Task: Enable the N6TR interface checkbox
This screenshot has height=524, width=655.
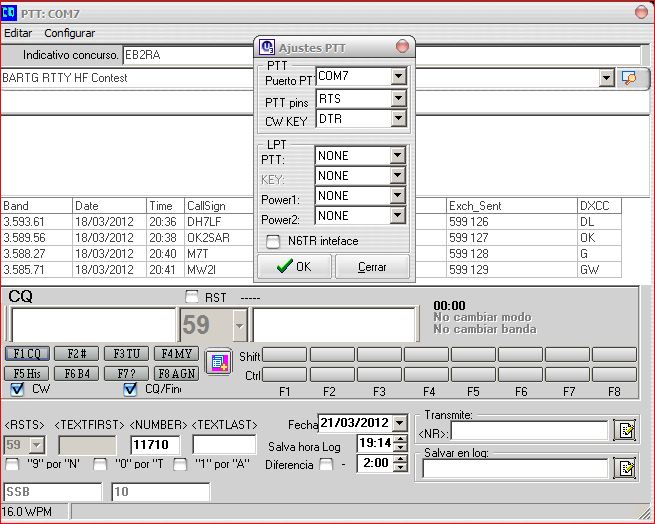Action: (273, 241)
